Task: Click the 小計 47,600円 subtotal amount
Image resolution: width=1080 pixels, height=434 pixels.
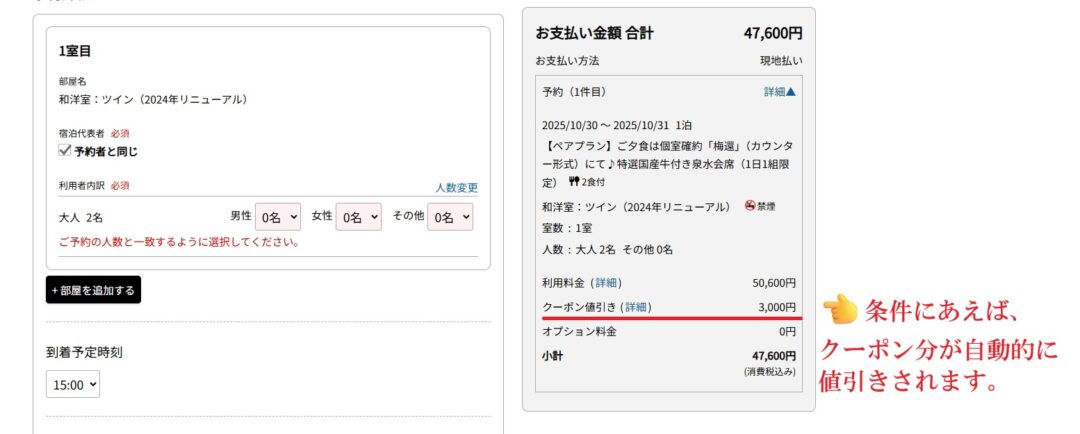Action: [773, 356]
